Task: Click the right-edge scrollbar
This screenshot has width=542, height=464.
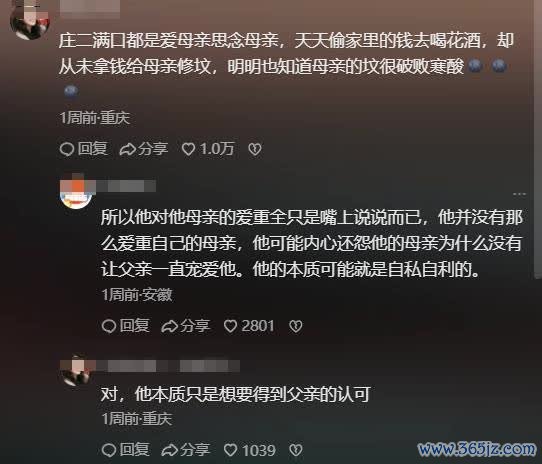Action: coord(538,138)
